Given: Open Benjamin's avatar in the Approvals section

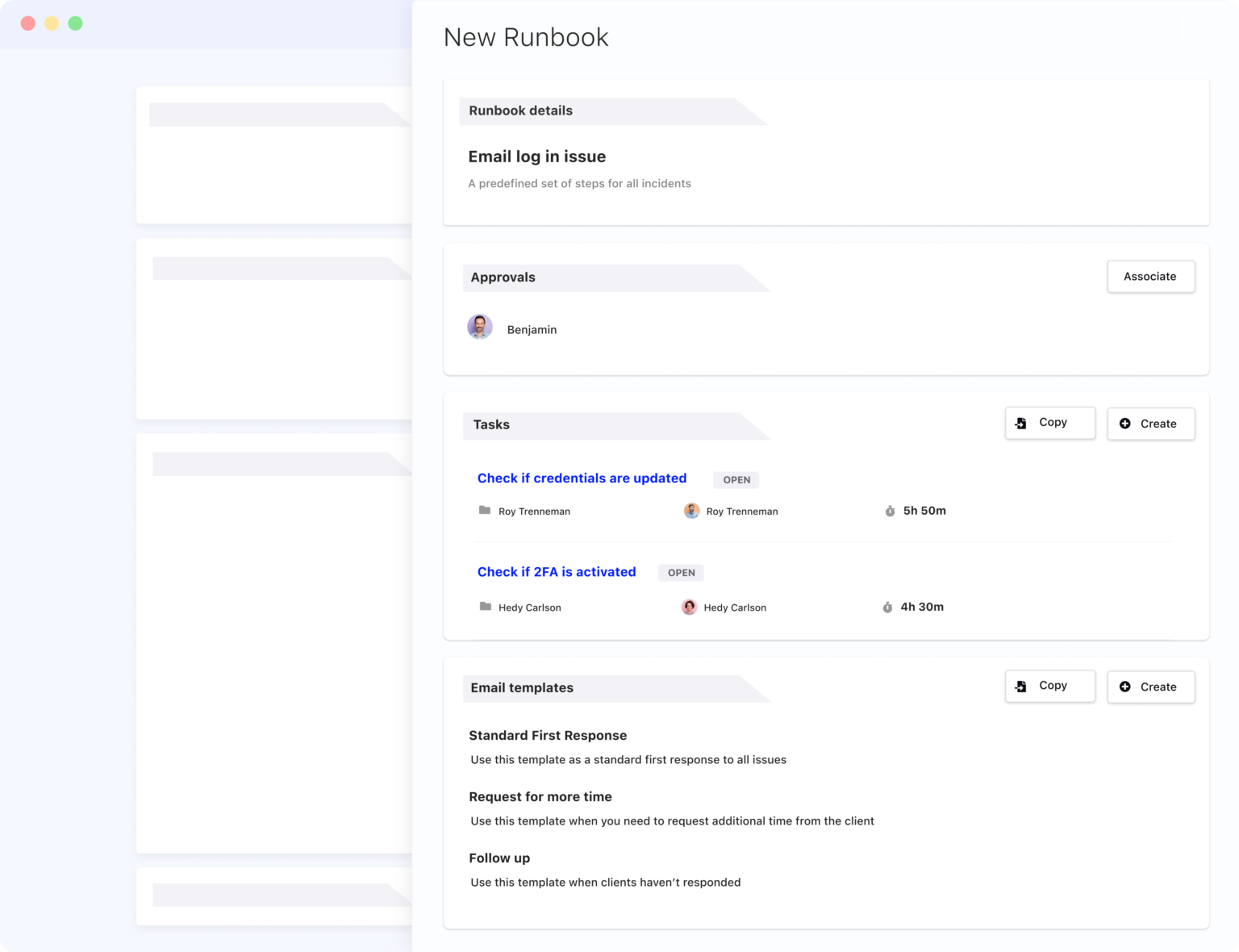Looking at the screenshot, I should pyautogui.click(x=480, y=327).
